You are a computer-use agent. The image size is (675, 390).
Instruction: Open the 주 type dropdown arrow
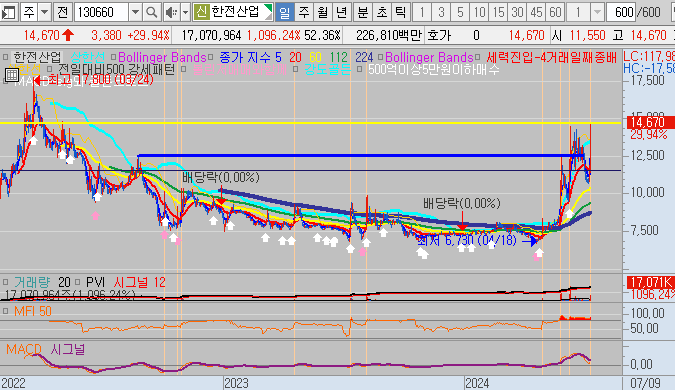44,12
